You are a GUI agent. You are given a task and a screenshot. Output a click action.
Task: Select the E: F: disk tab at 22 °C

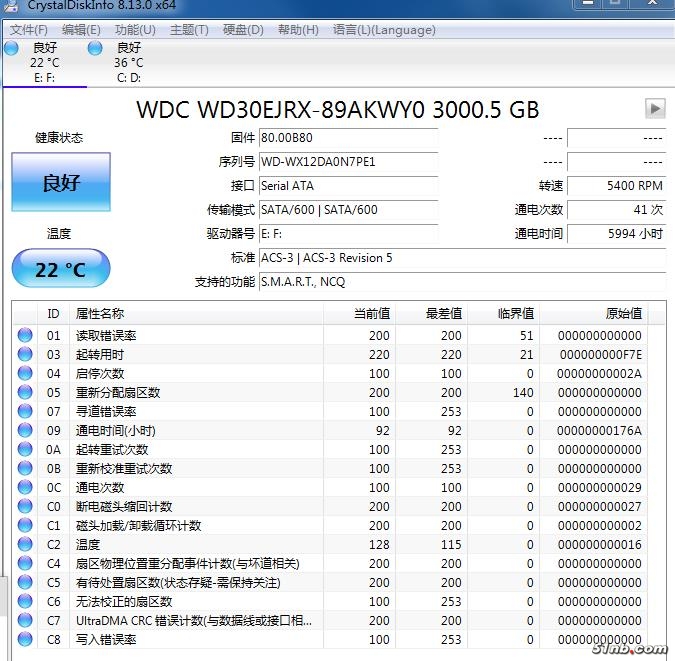44,62
